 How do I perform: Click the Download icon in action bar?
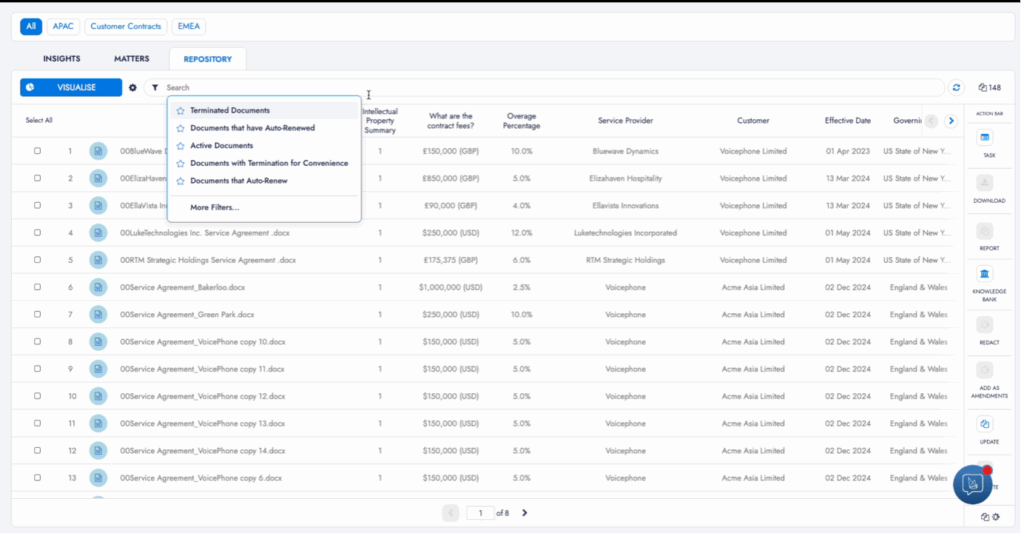click(x=985, y=183)
